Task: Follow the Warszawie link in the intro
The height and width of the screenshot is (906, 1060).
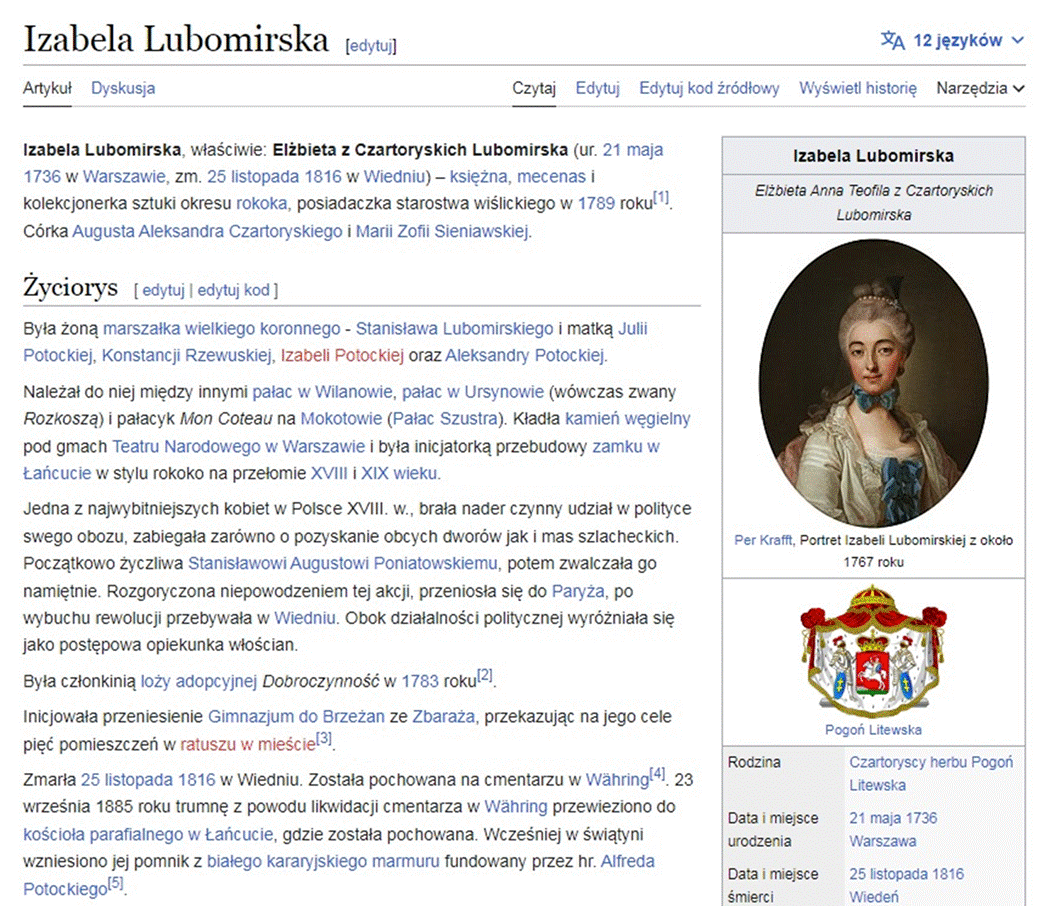Action: coord(124,177)
